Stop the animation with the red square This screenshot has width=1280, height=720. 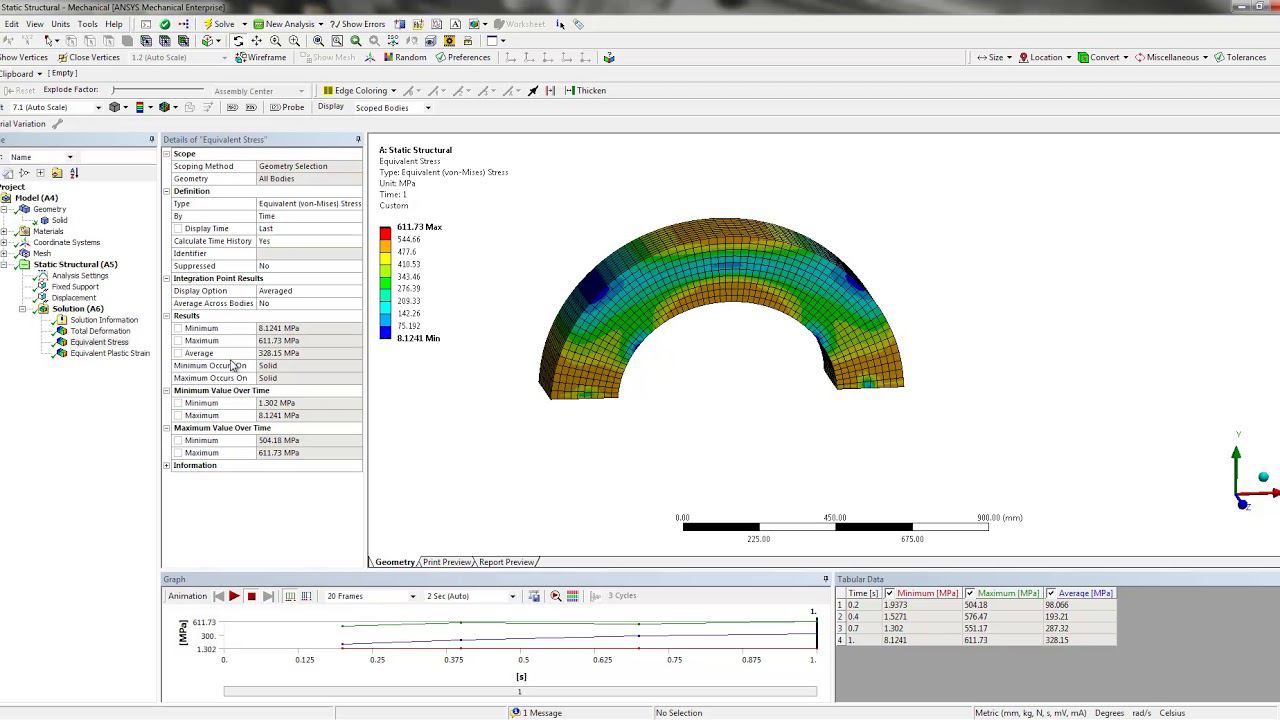tap(251, 596)
